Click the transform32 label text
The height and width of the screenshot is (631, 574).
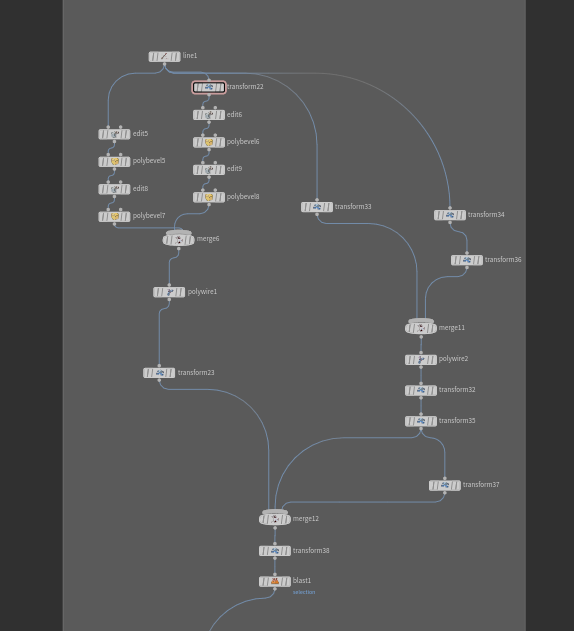tap(457, 390)
